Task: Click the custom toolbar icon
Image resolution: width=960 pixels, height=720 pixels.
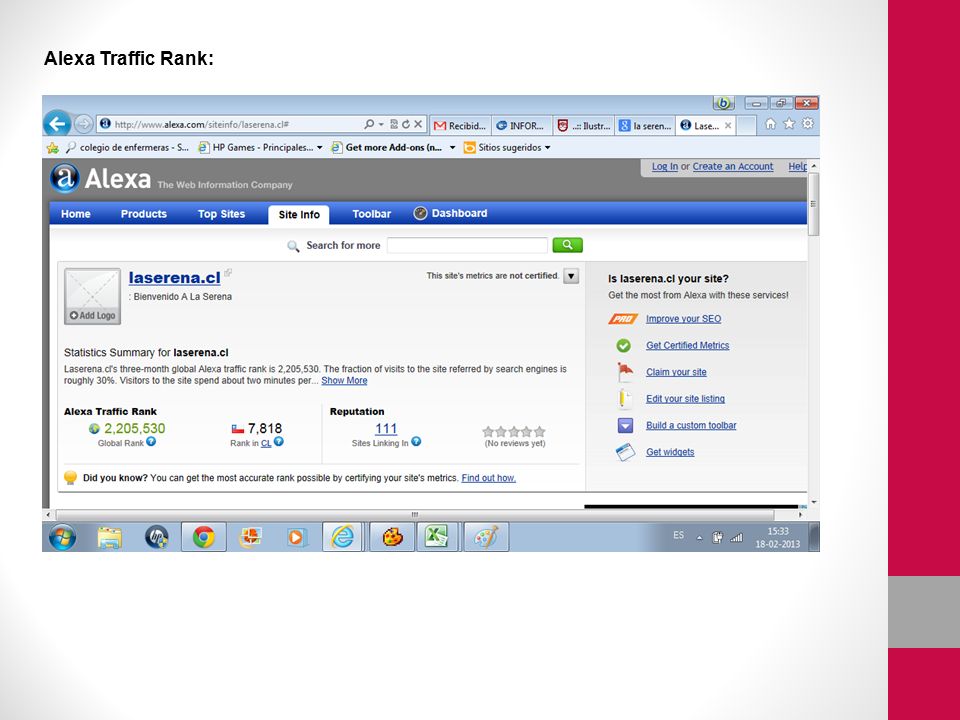Action: 625,425
